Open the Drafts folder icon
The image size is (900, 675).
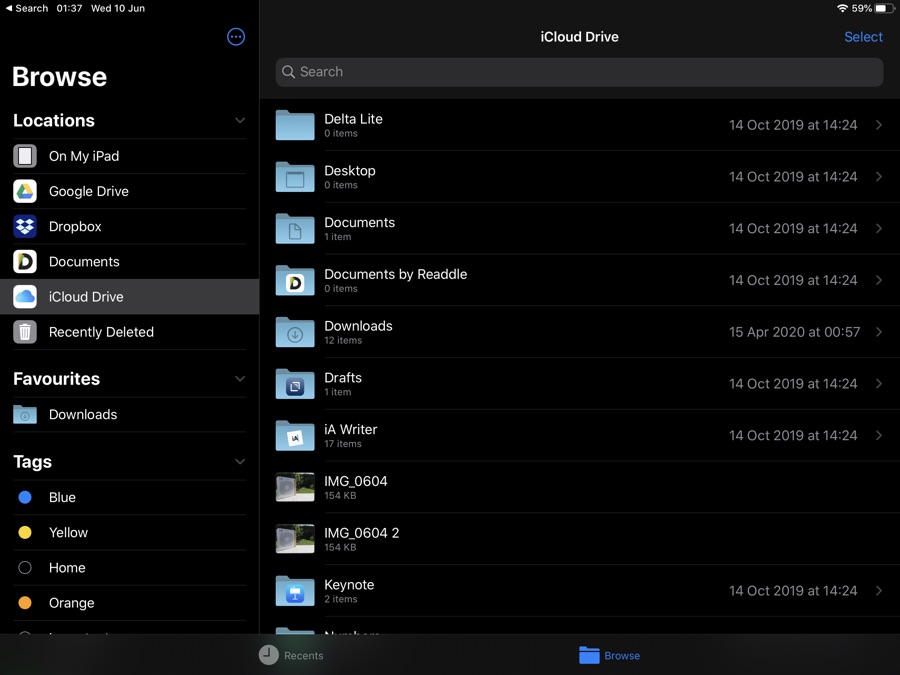(295, 383)
